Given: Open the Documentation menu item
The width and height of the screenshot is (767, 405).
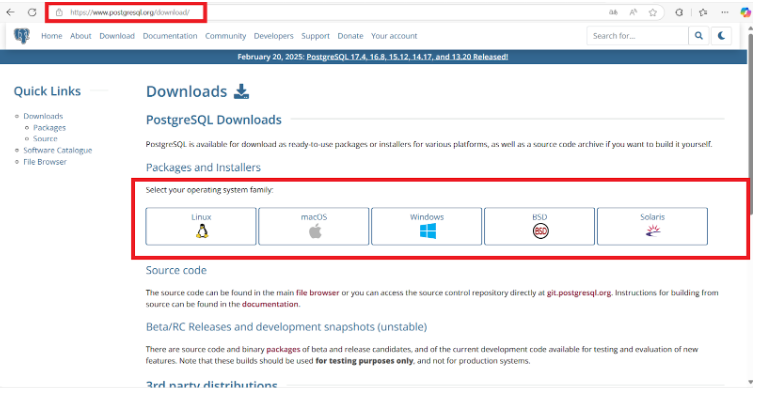Looking at the screenshot, I should [x=170, y=36].
